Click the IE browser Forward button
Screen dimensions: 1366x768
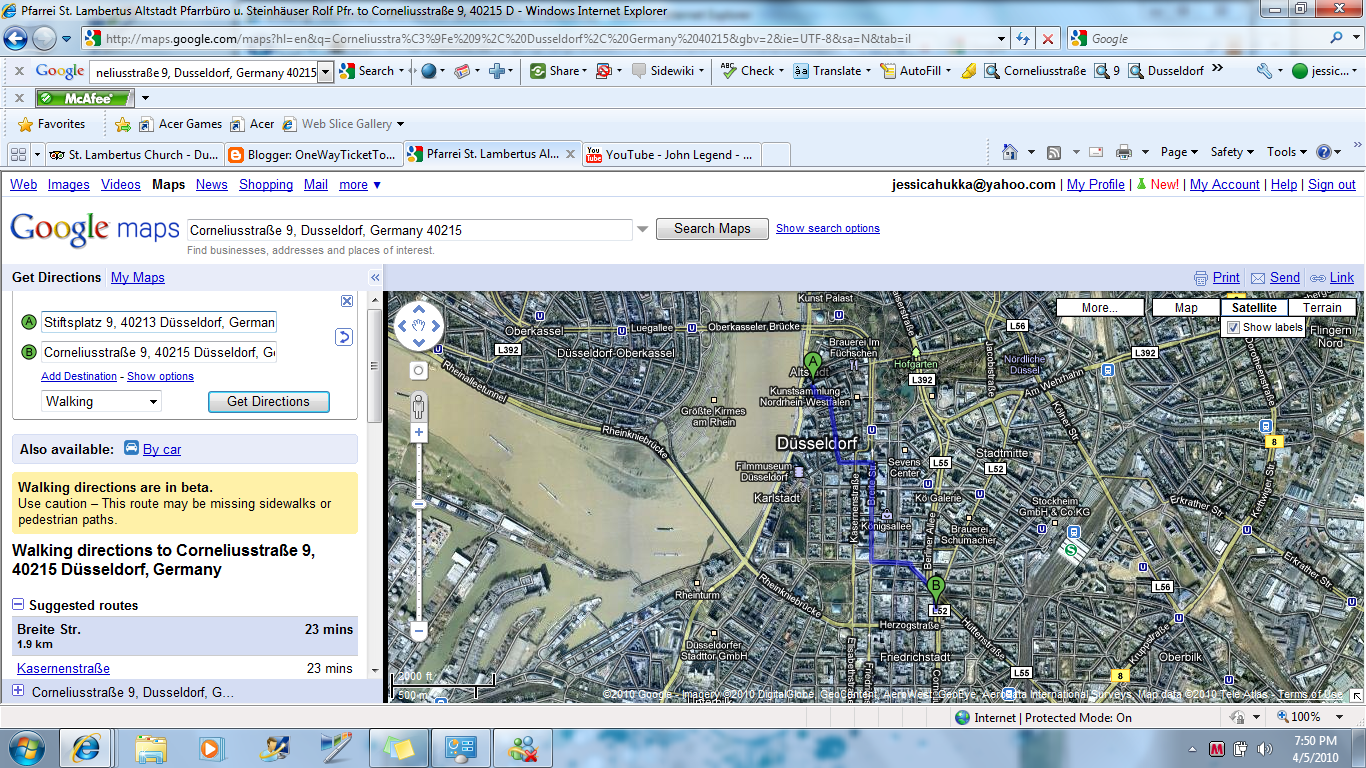click(45, 38)
